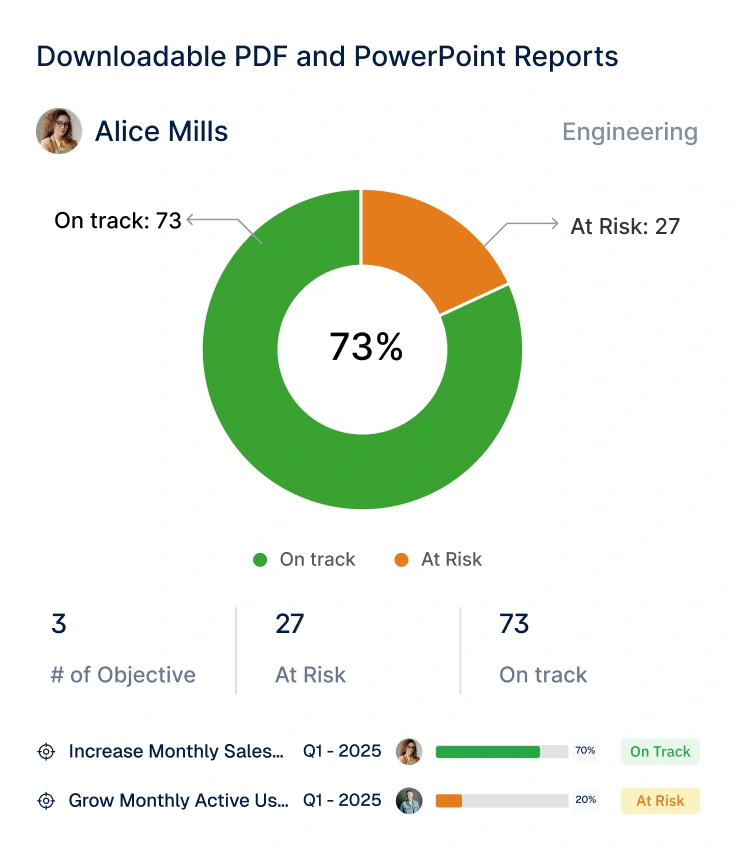Open the Q1 - 2025 period on the sales row

tap(342, 751)
